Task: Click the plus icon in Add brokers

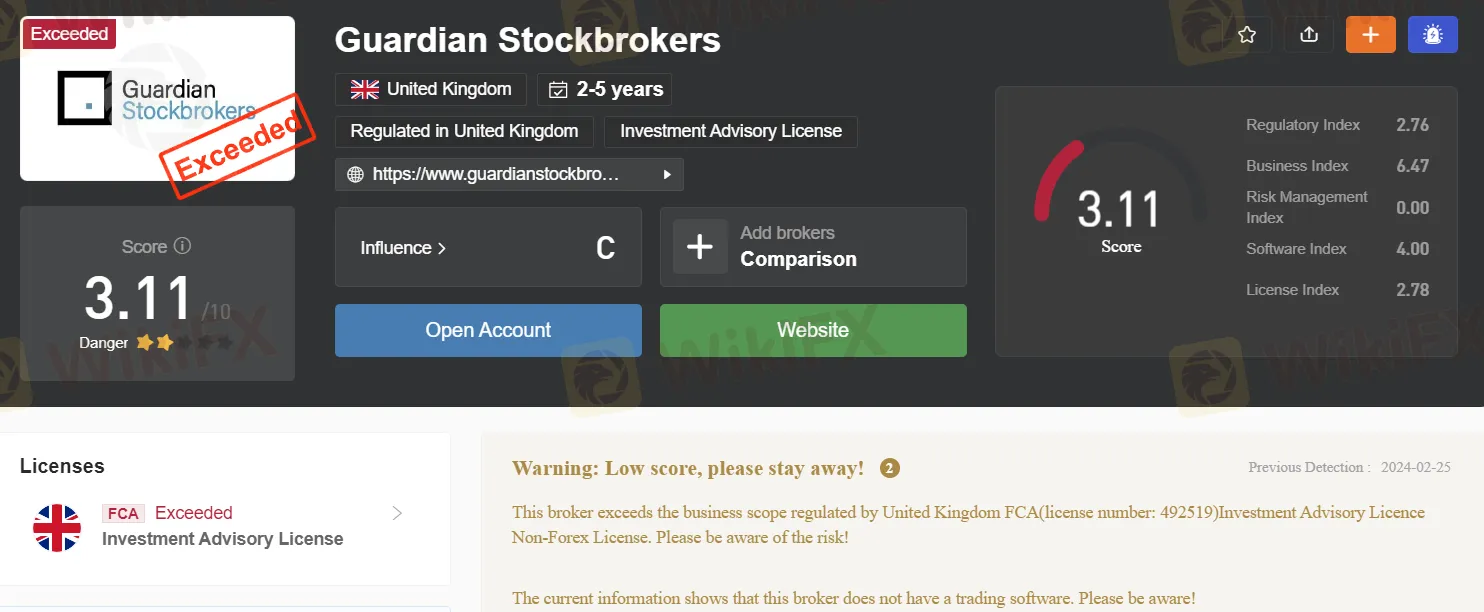Action: pyautogui.click(x=700, y=246)
